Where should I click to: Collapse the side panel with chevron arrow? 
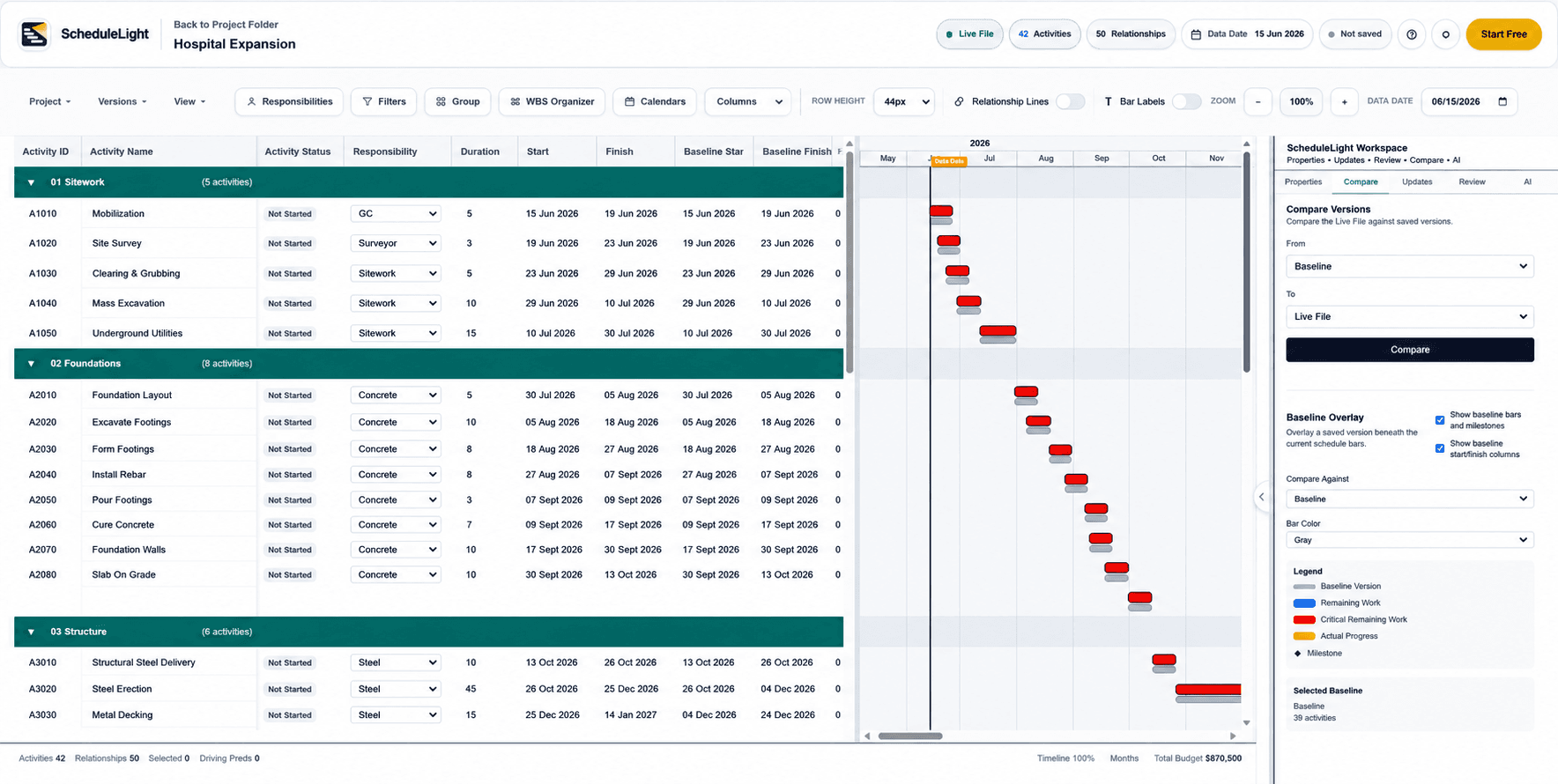tap(1261, 497)
